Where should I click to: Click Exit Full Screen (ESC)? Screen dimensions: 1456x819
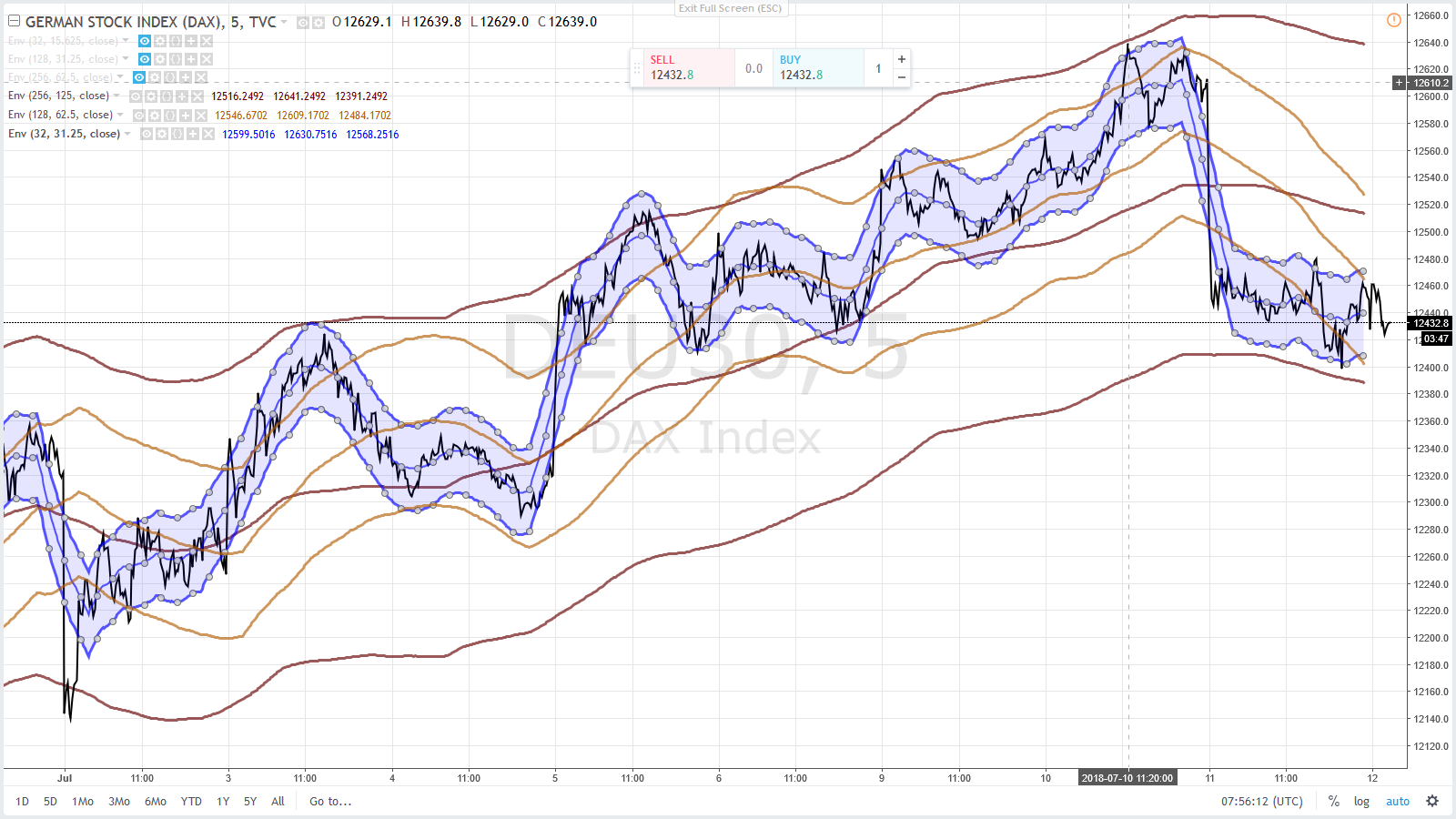click(x=730, y=8)
